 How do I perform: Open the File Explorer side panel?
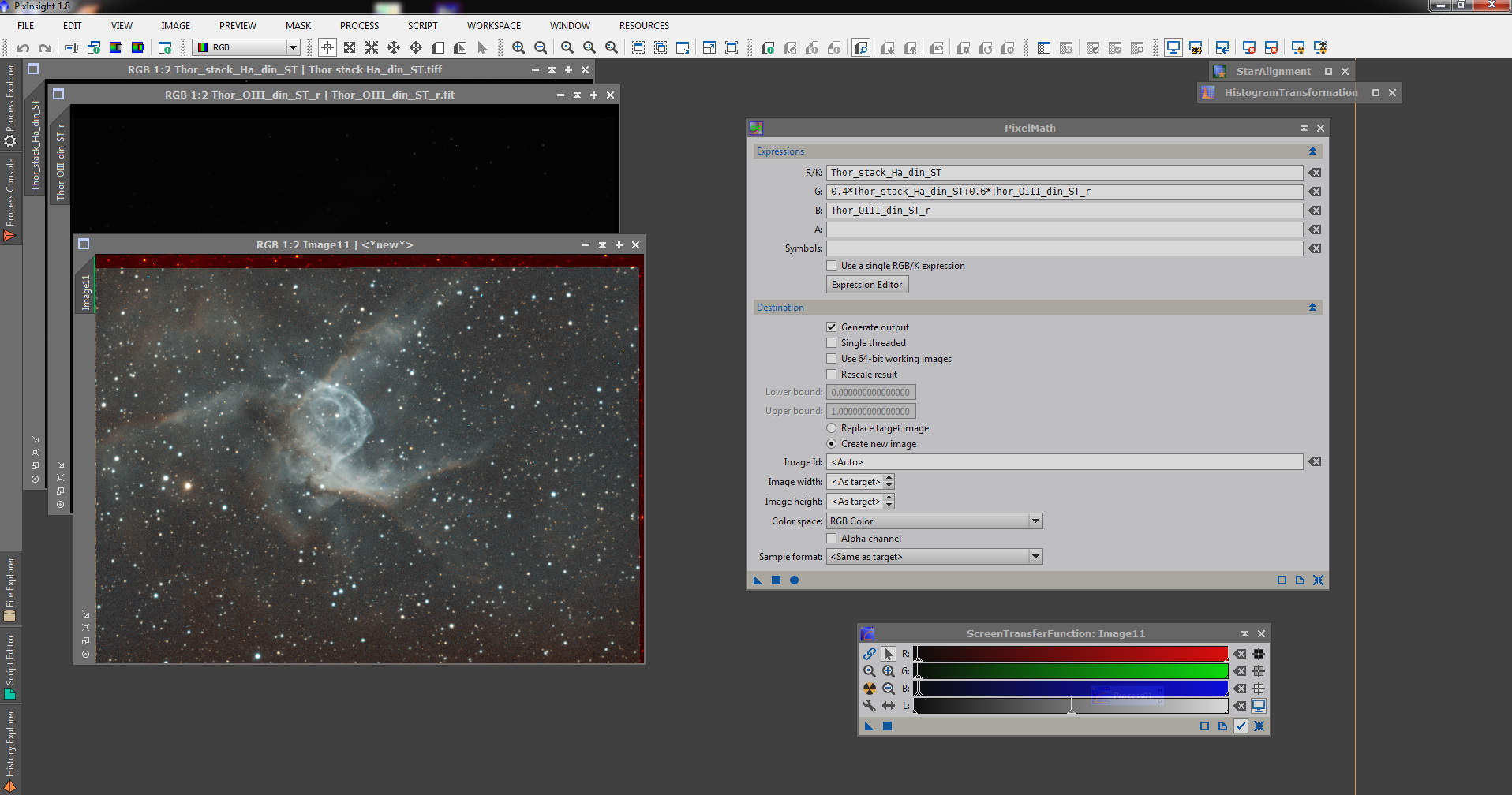(10, 589)
